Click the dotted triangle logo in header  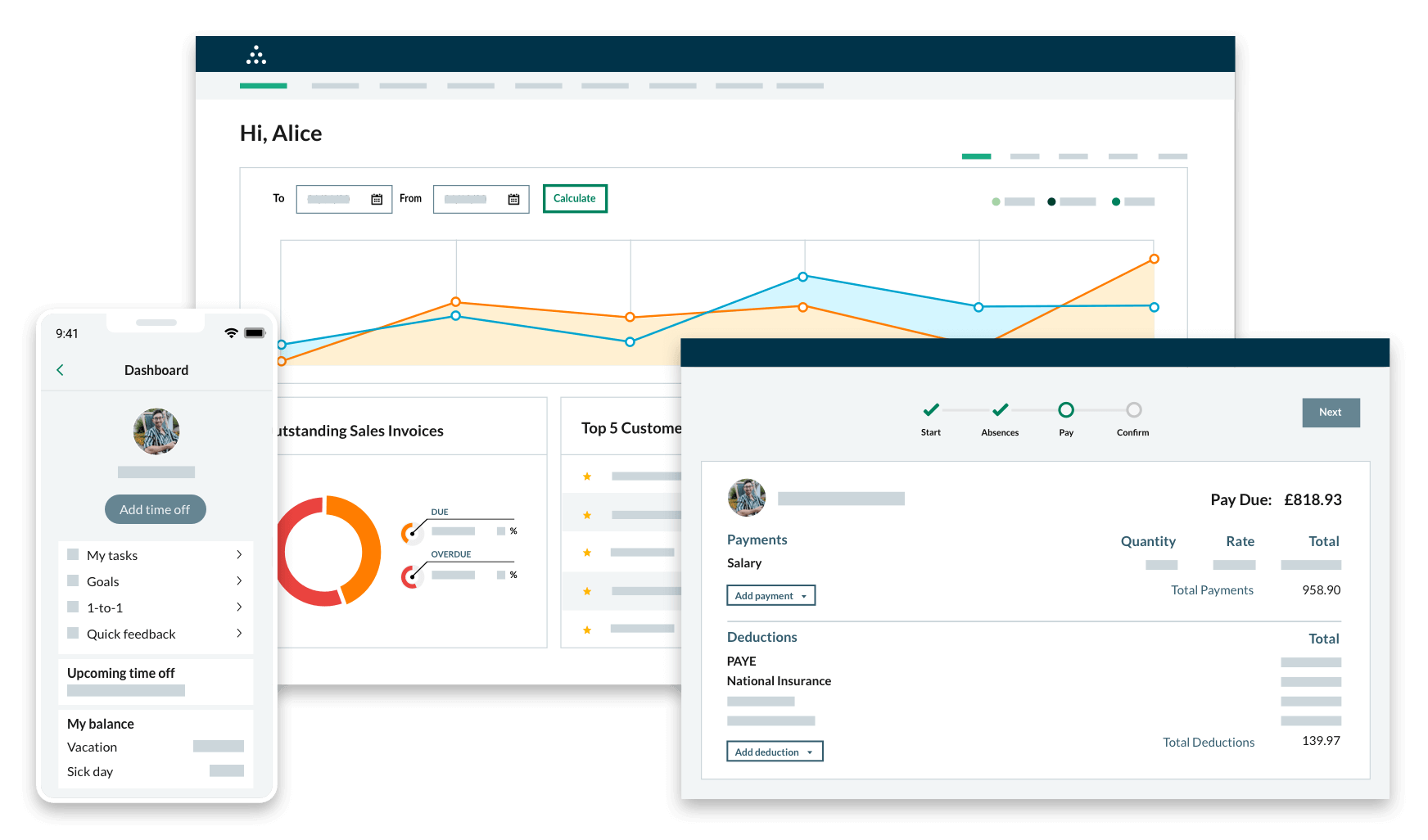[x=256, y=55]
